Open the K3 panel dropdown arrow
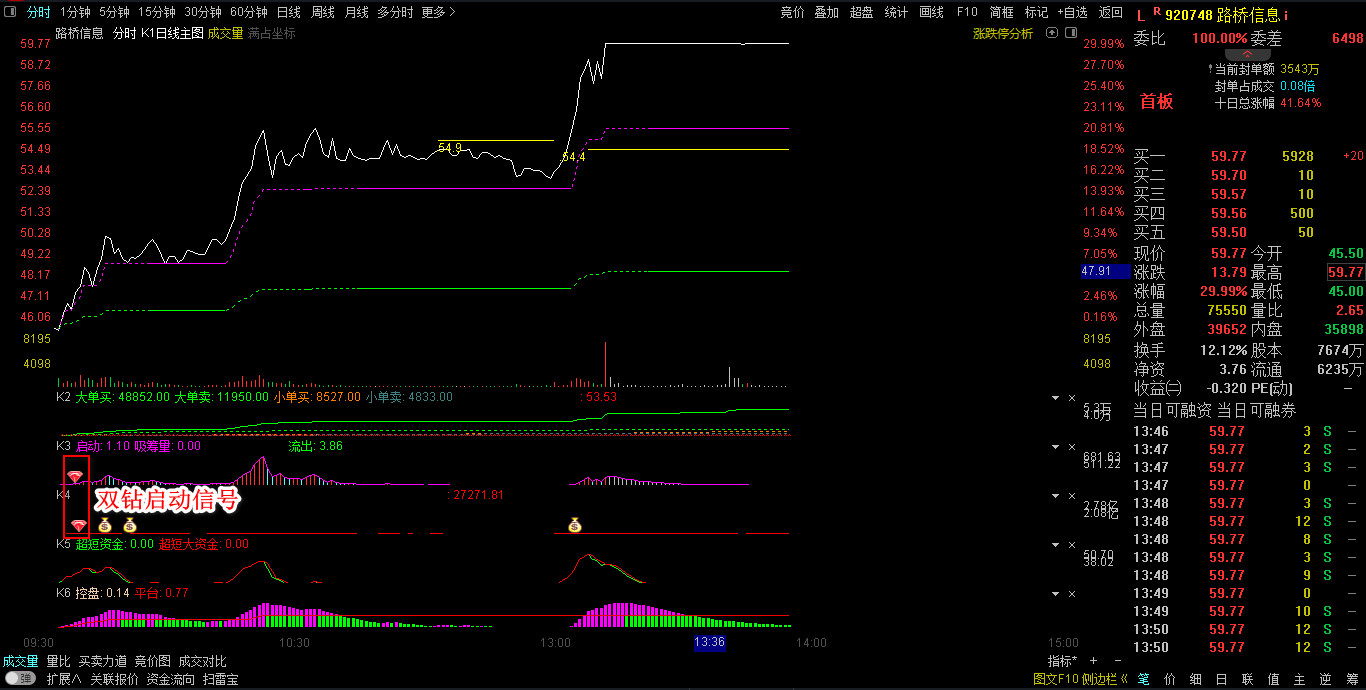 [1055, 447]
